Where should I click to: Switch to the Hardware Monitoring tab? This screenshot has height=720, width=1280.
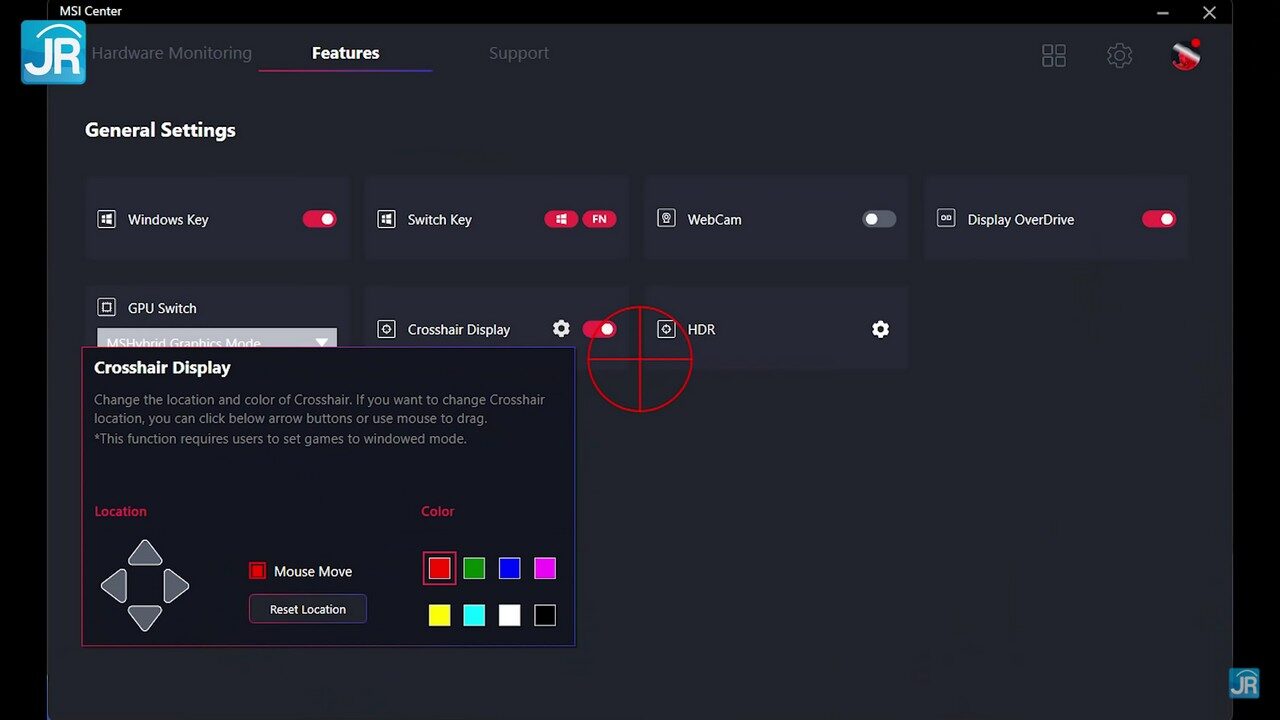point(172,53)
